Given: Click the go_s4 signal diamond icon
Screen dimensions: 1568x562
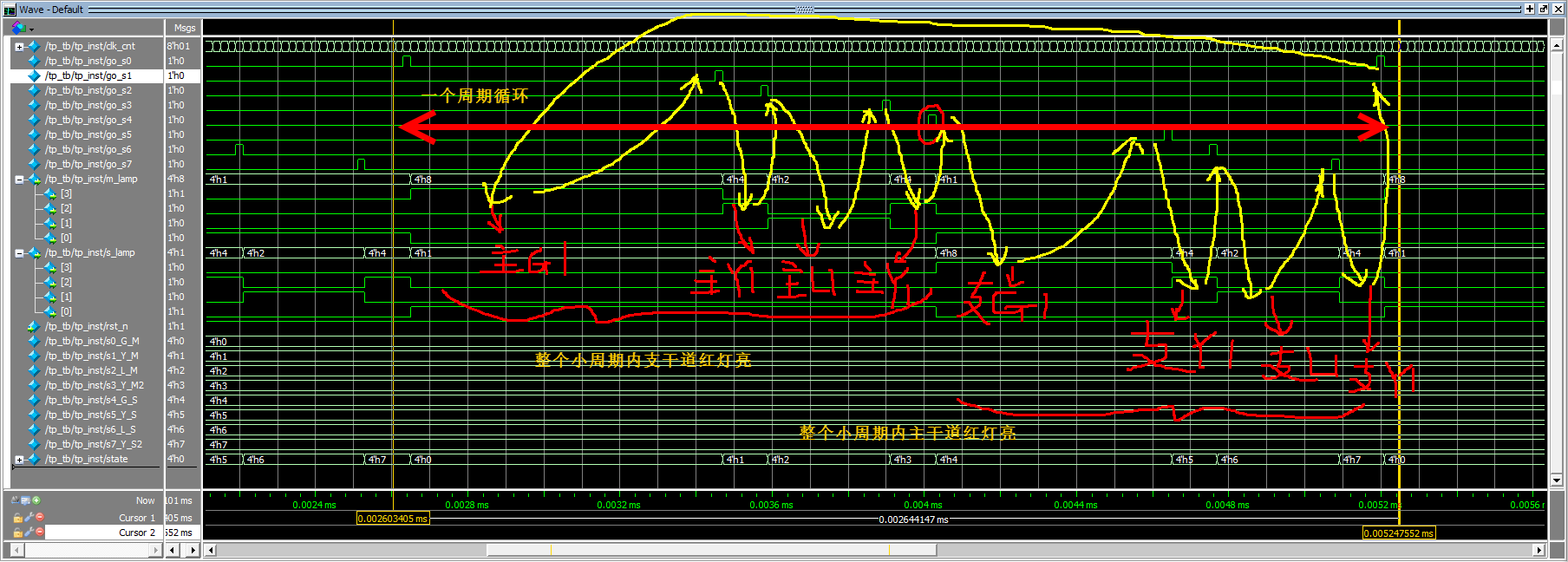Looking at the screenshot, I should click(x=34, y=121).
